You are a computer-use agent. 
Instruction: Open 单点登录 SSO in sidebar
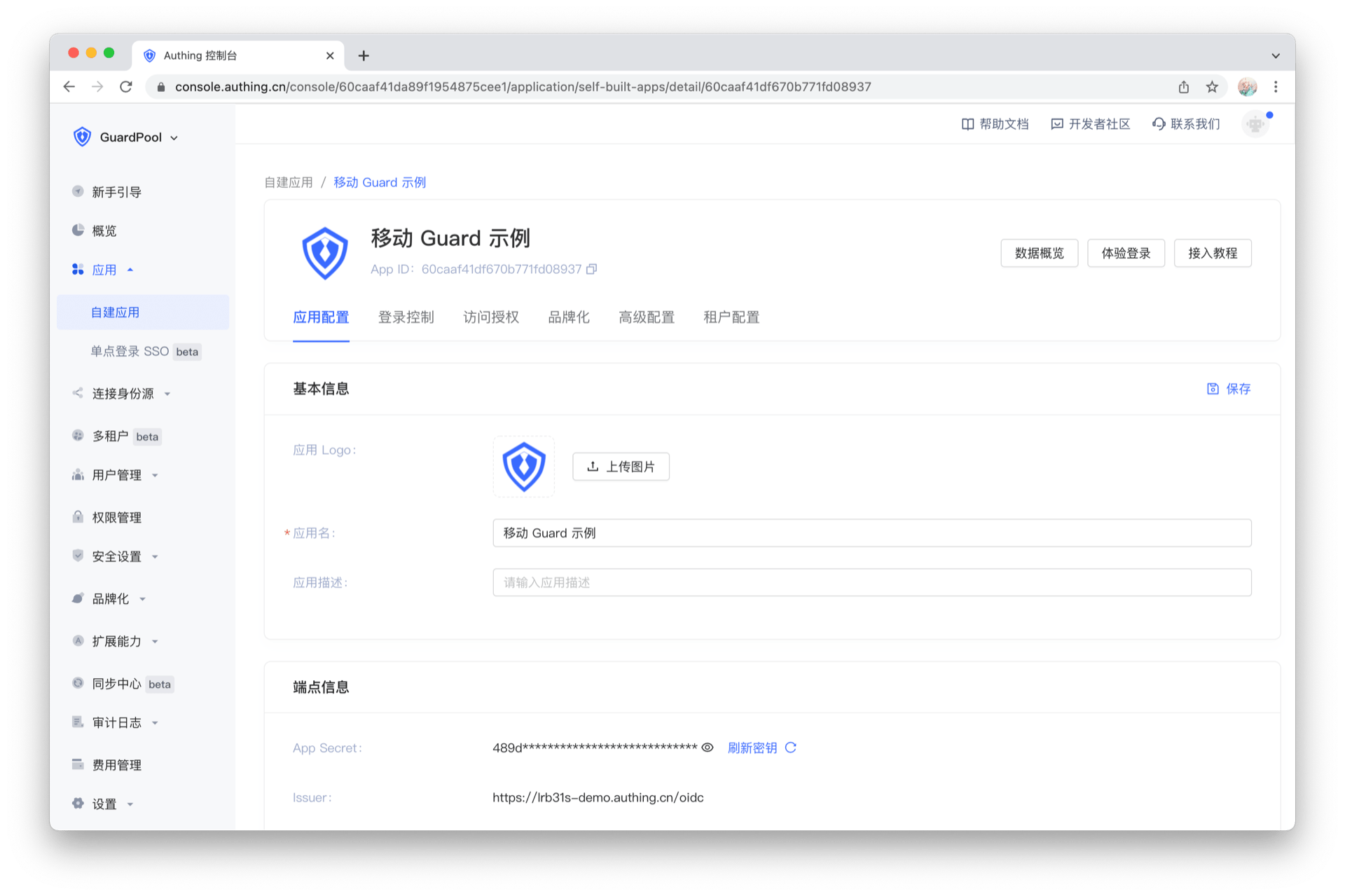pos(130,351)
